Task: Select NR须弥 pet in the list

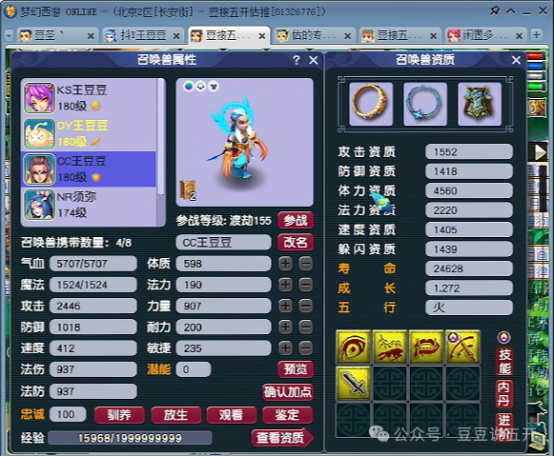Action: 89,205
